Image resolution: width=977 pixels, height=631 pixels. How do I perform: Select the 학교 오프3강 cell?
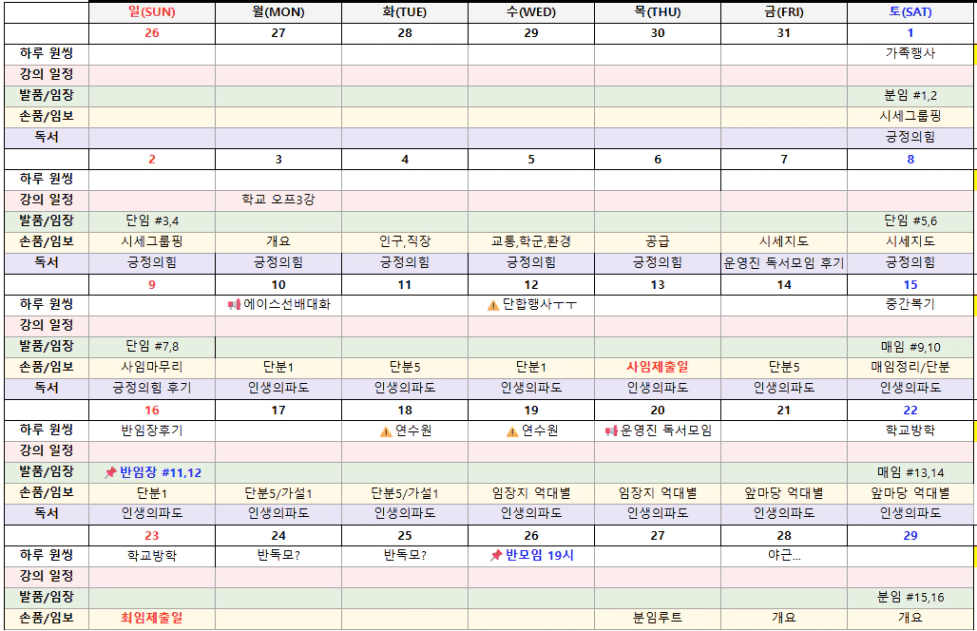279,200
